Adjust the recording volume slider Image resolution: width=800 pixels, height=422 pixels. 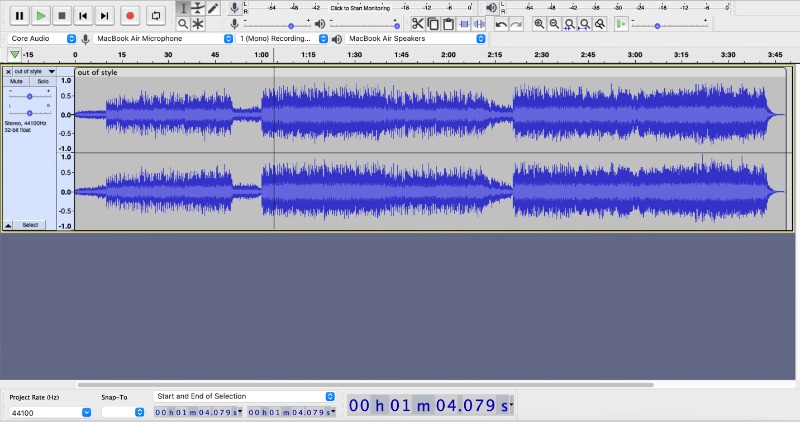click(x=278, y=24)
